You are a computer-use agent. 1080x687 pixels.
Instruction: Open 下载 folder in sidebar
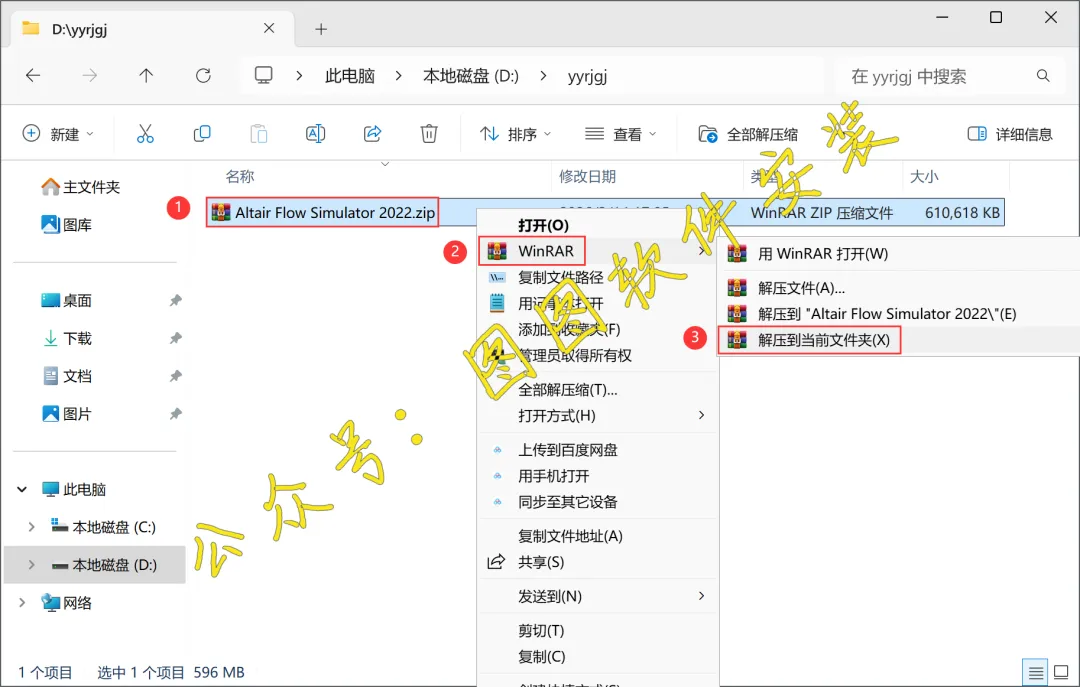pos(66,338)
